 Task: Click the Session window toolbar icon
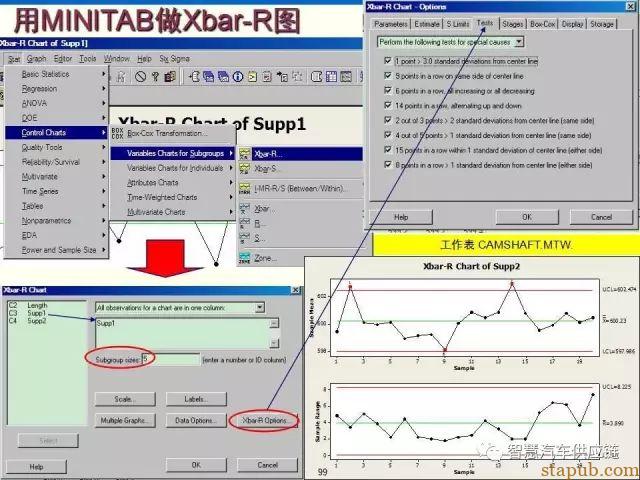(x=316, y=76)
